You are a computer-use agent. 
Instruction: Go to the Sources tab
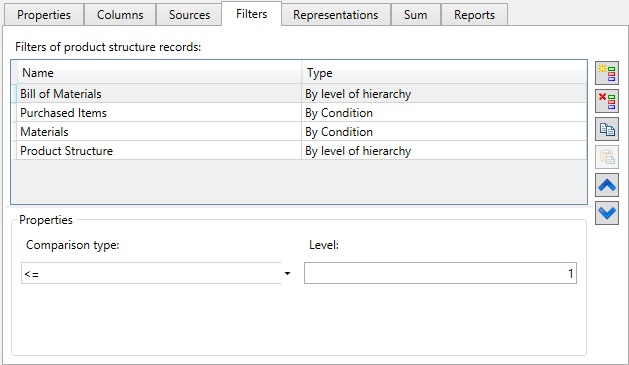click(189, 15)
